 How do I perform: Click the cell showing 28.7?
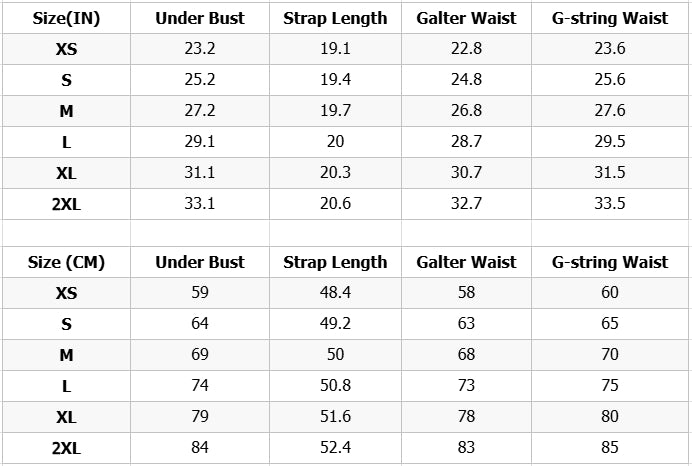click(466, 142)
